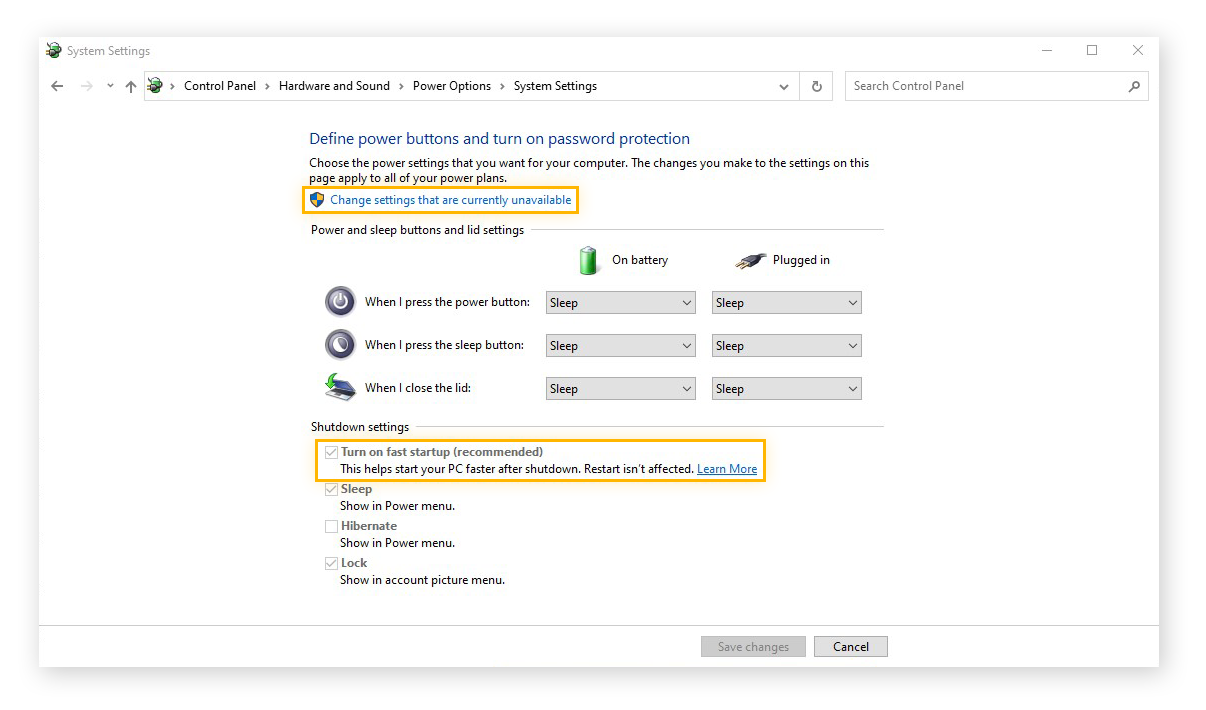
Task: Click the power button icon
Action: (340, 301)
